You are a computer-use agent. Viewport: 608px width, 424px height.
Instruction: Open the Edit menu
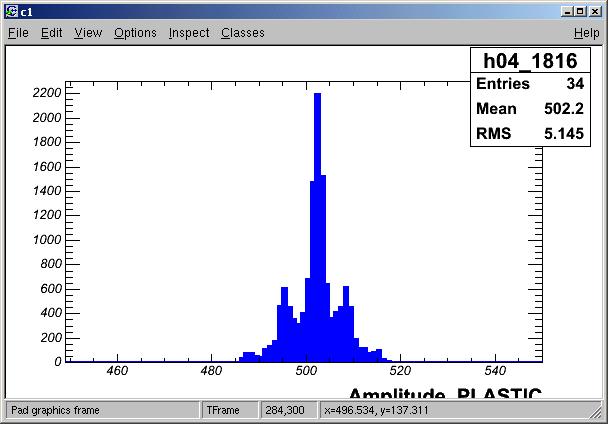pos(52,33)
